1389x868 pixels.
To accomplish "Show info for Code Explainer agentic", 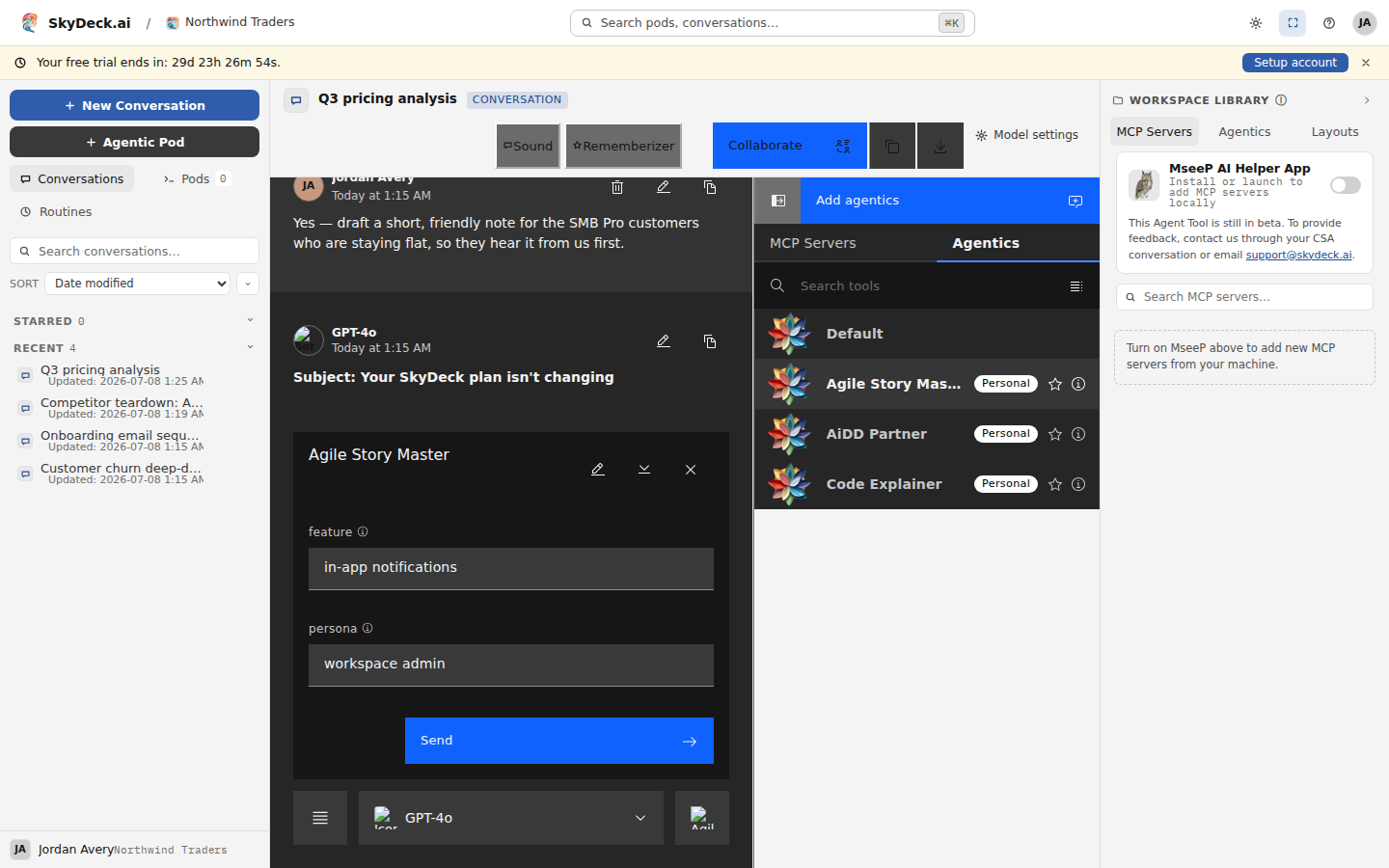I will pos(1078,484).
